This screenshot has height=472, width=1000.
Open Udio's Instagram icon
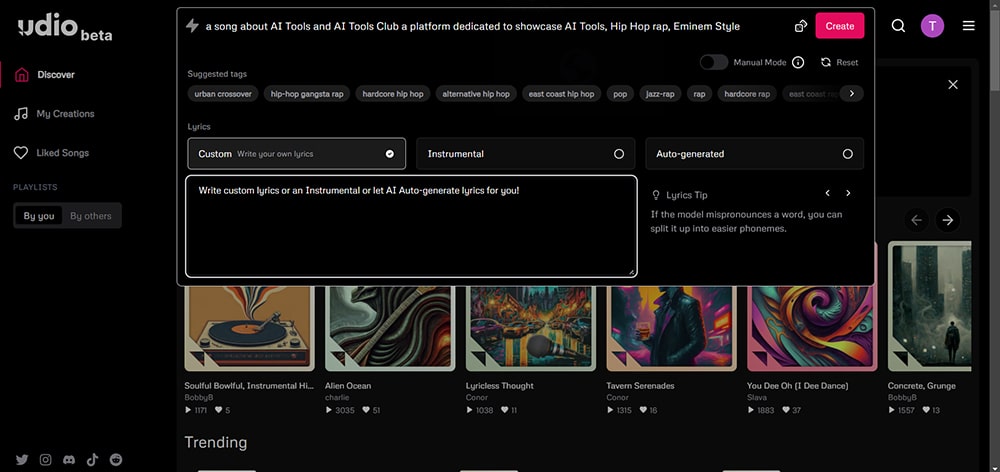coord(45,459)
